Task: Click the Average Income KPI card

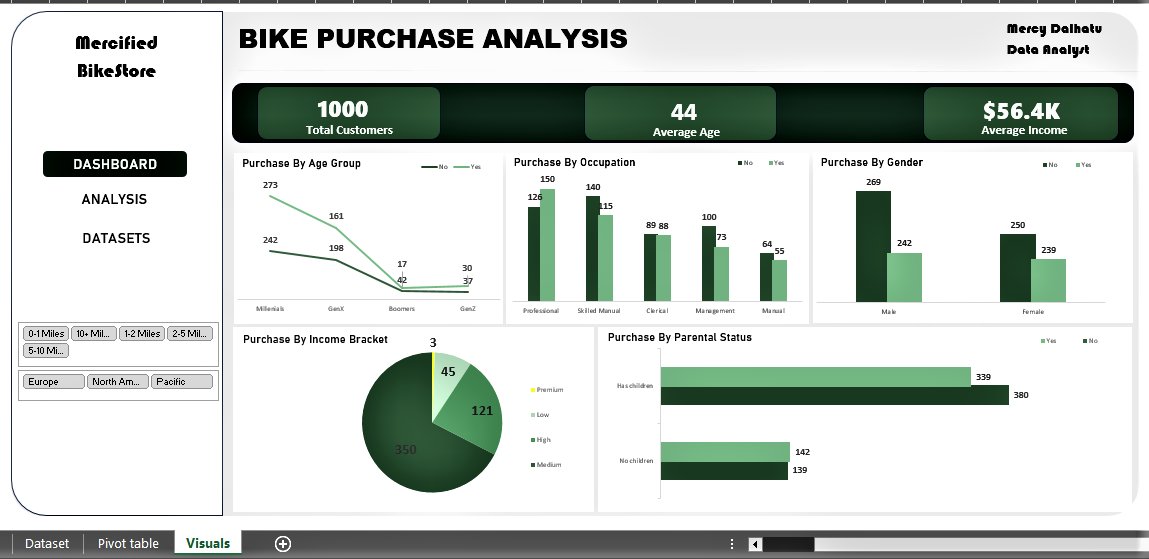Action: (x=1021, y=114)
